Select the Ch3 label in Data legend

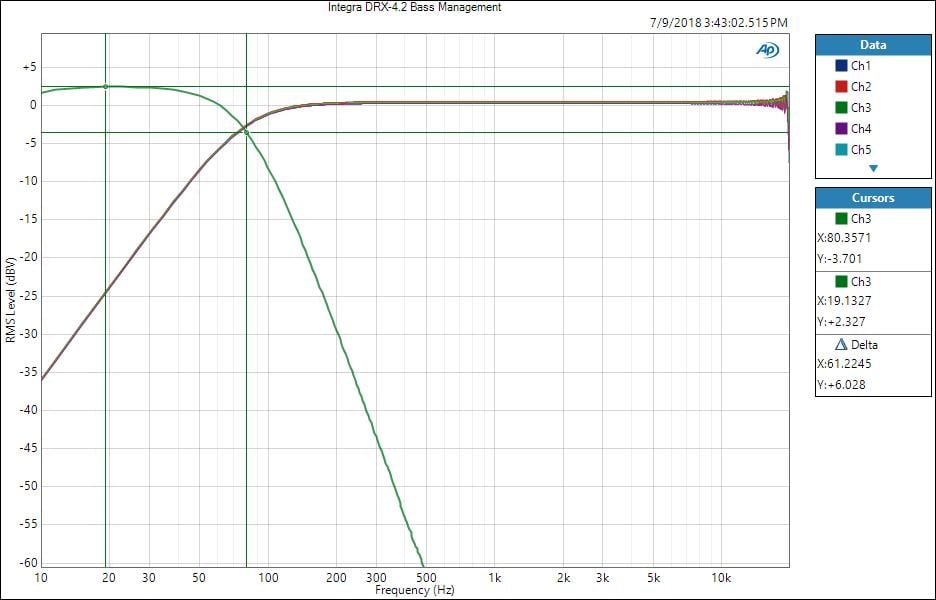(x=861, y=108)
